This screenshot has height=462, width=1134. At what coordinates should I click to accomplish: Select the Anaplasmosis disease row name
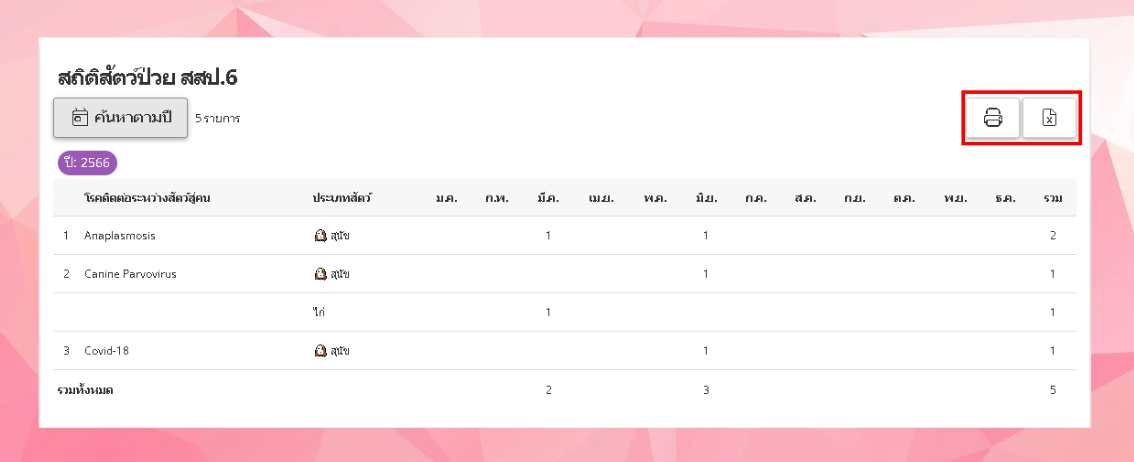pyautogui.click(x=120, y=236)
